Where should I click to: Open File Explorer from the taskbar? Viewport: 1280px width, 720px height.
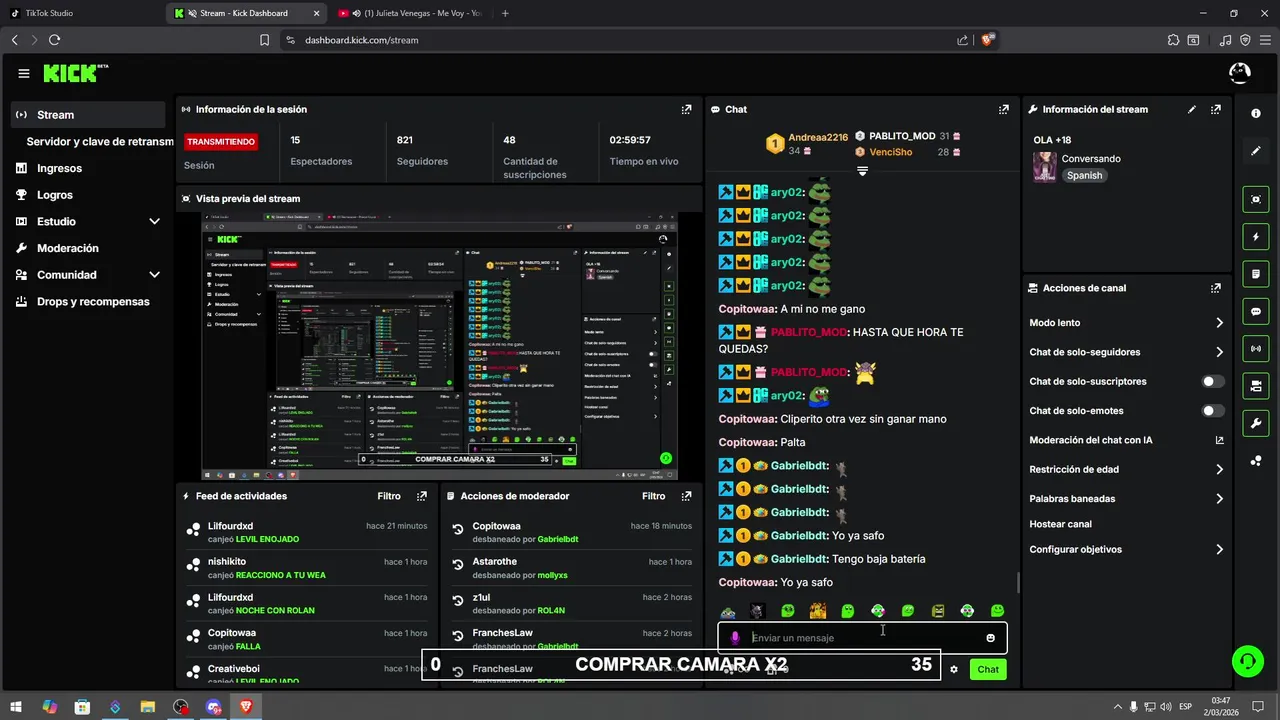coord(148,707)
